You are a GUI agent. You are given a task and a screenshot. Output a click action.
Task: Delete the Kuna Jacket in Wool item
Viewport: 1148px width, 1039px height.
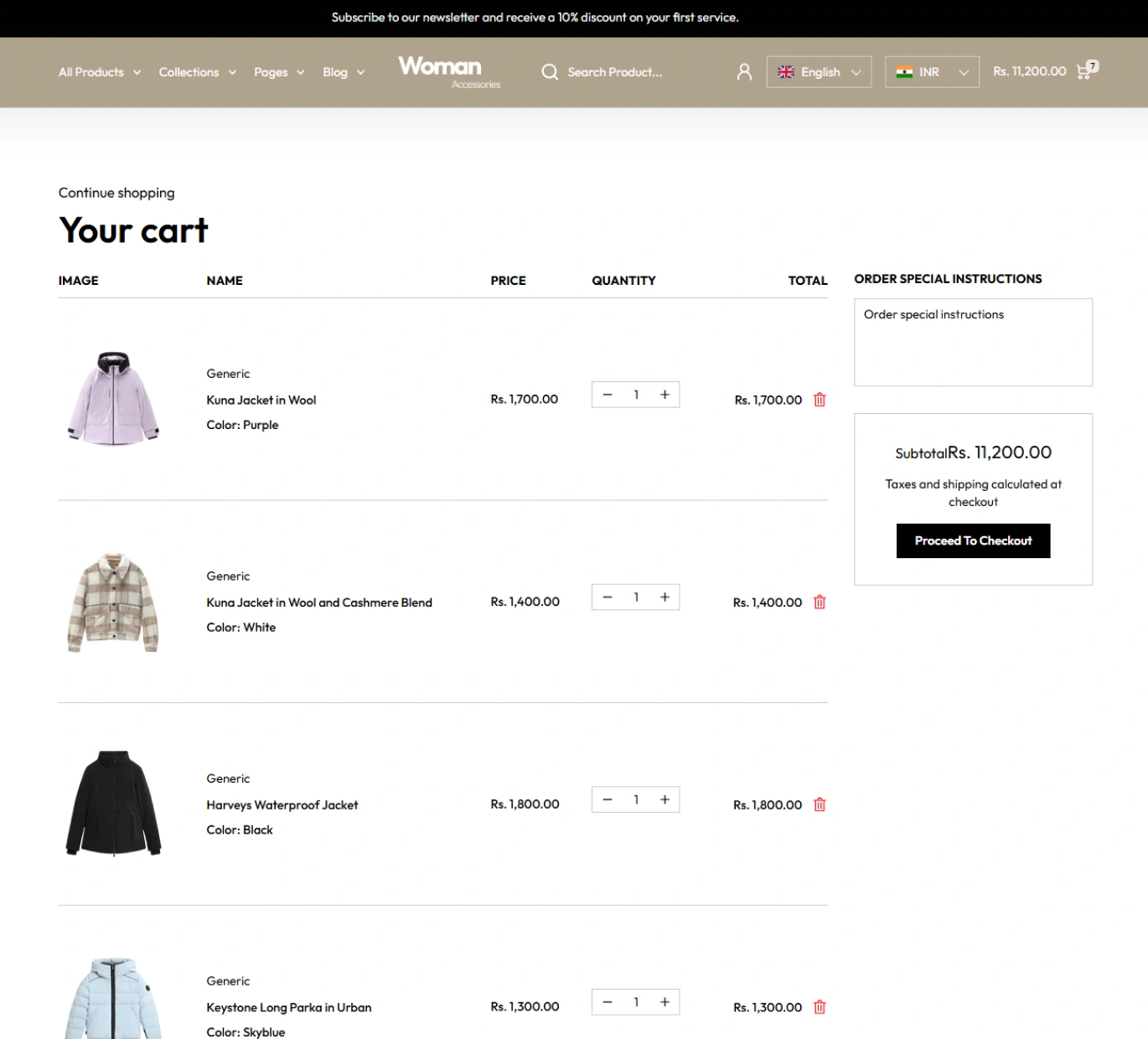(820, 400)
